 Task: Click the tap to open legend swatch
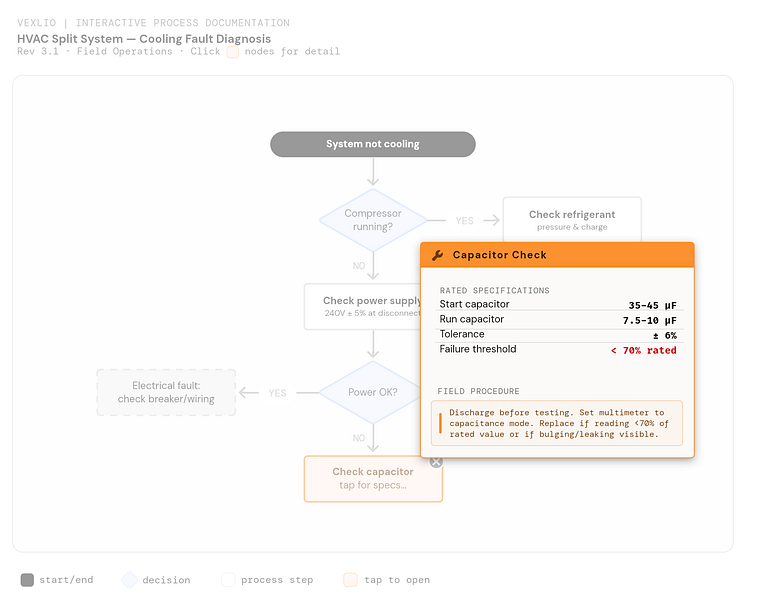350,580
